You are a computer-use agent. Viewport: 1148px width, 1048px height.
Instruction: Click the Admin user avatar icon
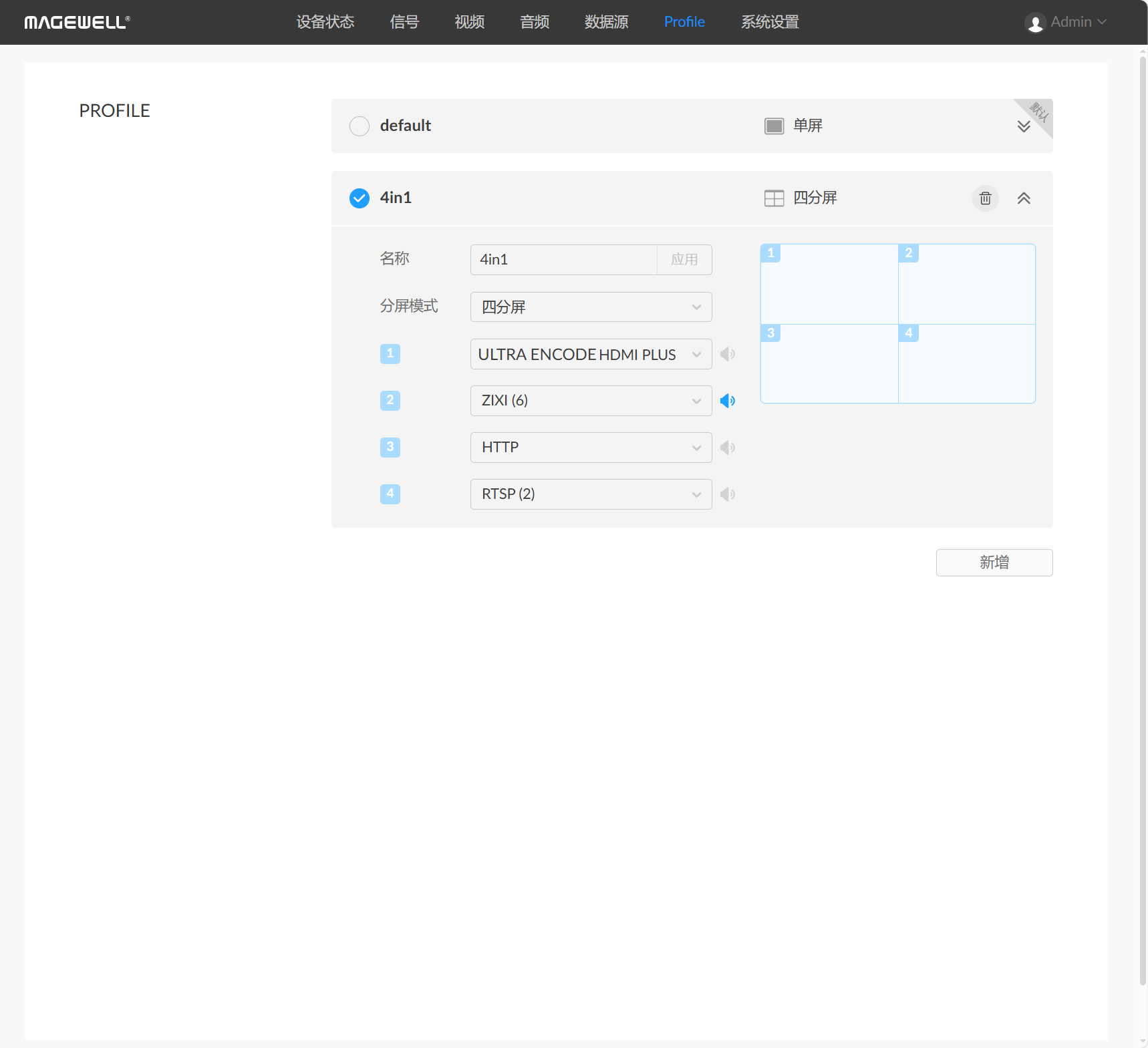coord(1035,23)
